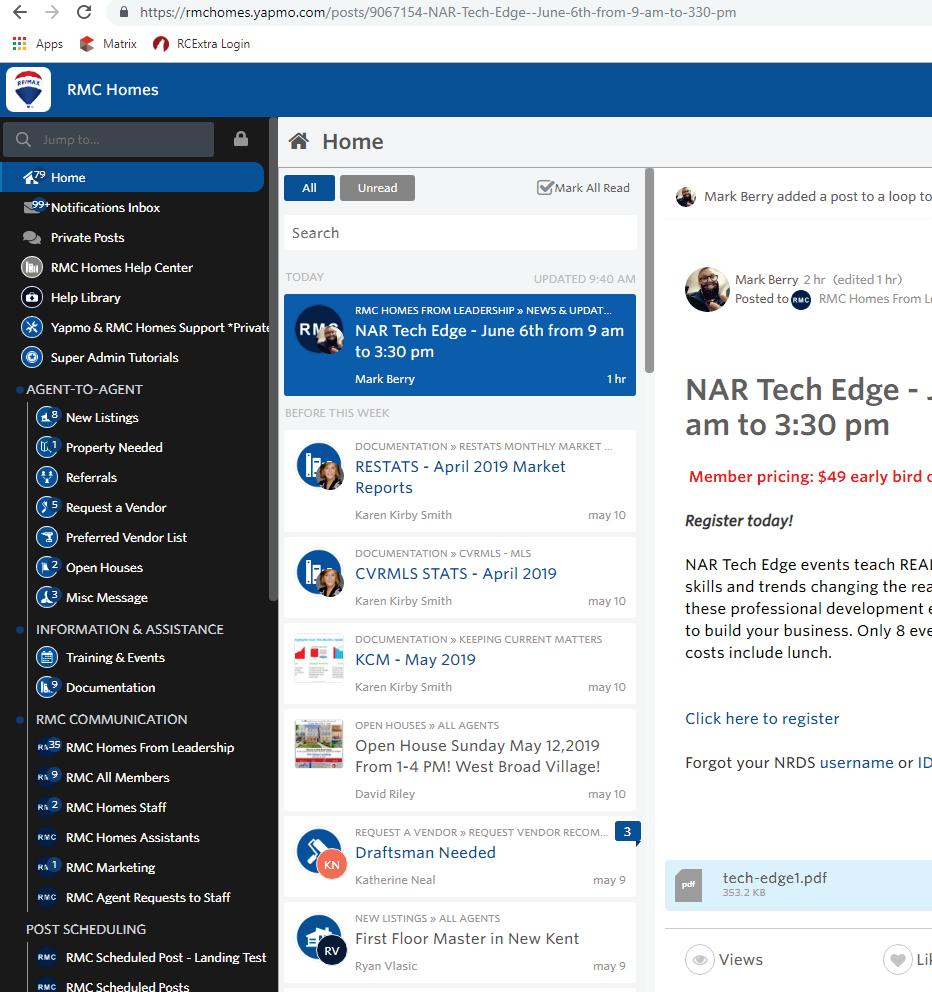This screenshot has width=932, height=992.
Task: Collapse INFORMATION & ASSISTANCE section
Action: (x=129, y=629)
